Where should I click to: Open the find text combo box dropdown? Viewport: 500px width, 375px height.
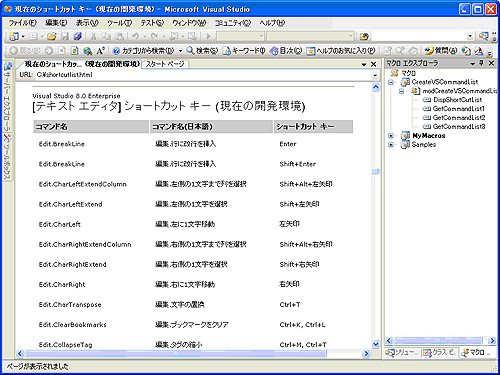point(470,36)
